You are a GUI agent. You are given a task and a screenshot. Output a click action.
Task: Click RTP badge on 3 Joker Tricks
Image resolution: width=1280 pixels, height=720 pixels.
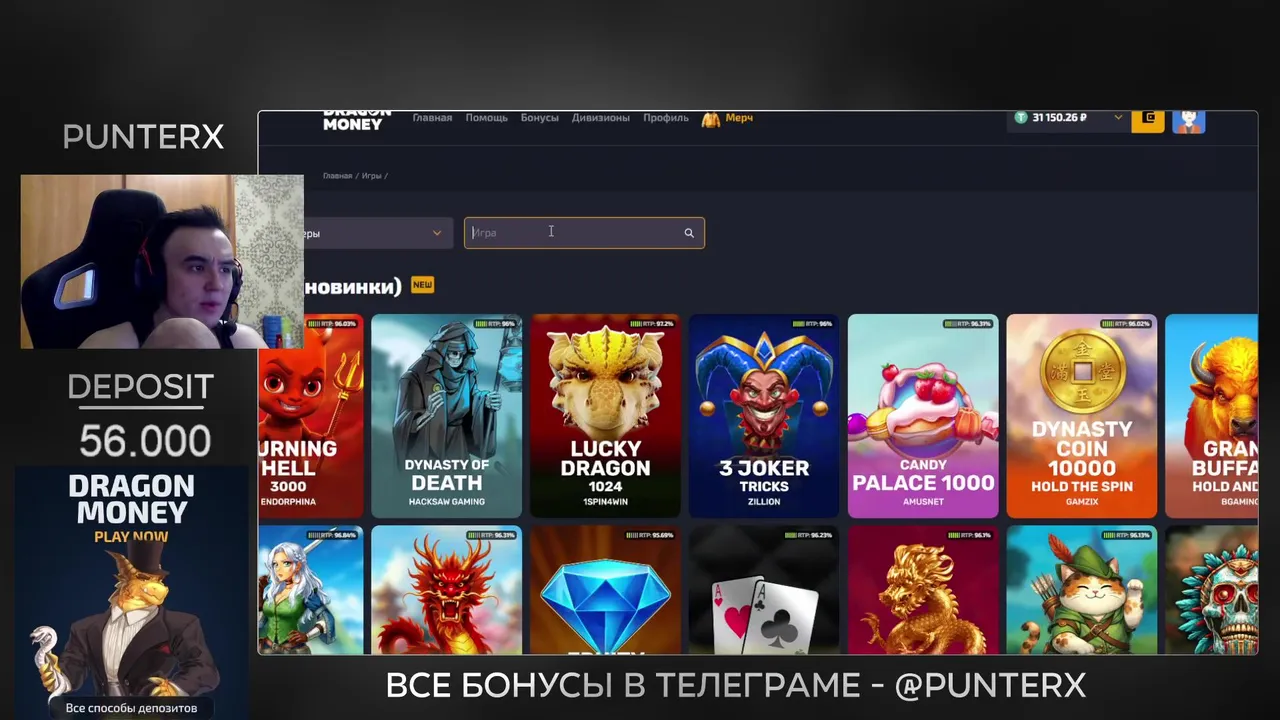[812, 324]
